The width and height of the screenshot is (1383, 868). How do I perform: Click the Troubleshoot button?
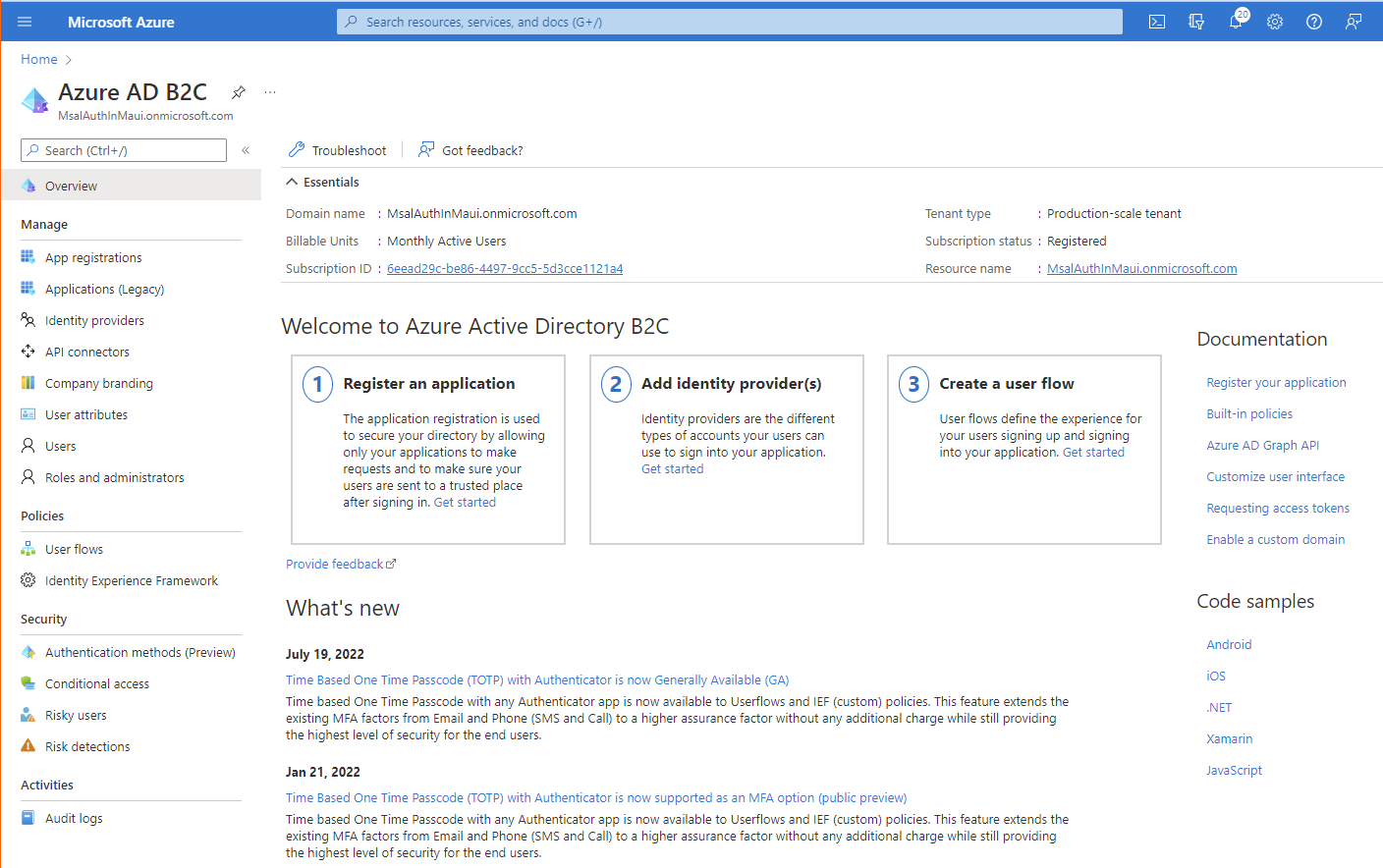click(x=337, y=150)
